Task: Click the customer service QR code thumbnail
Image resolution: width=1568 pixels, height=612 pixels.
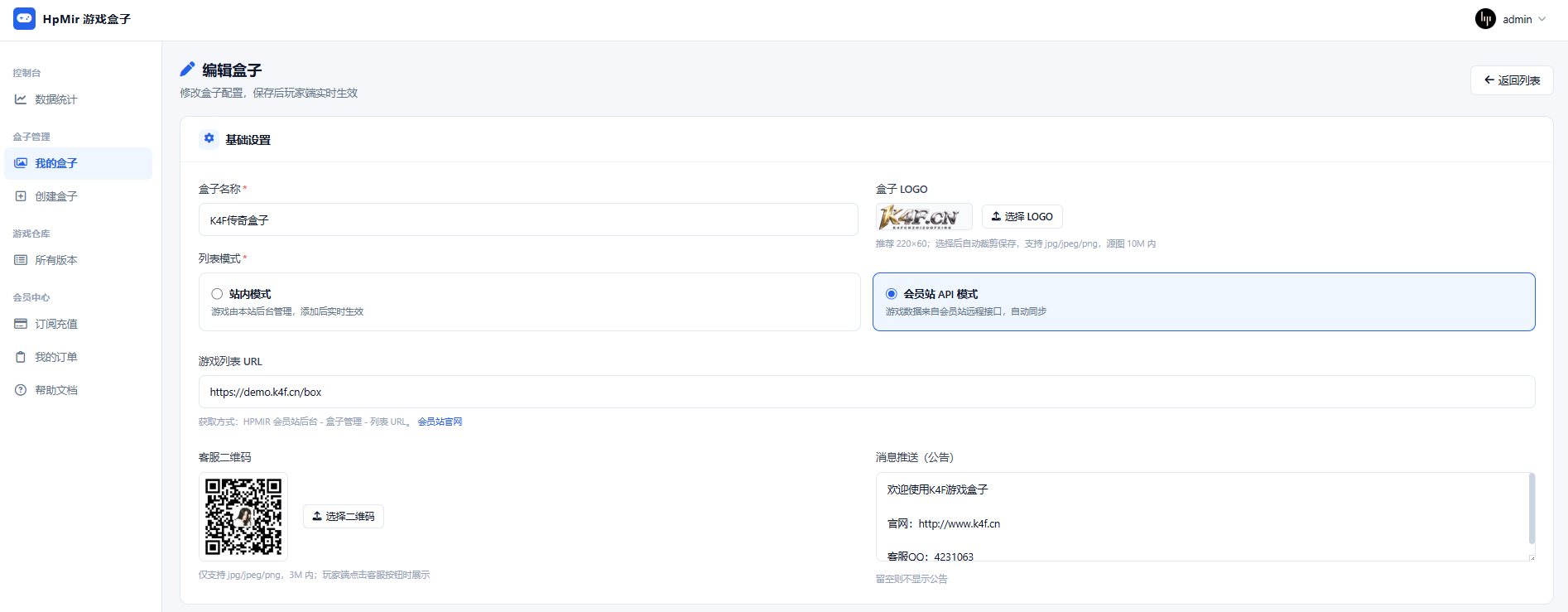Action: 243,517
